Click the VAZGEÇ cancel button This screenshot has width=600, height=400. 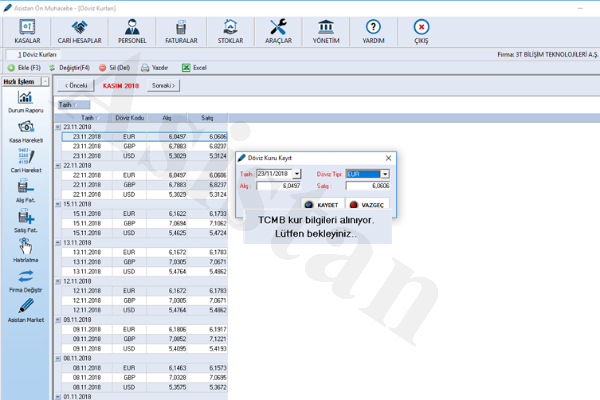(x=367, y=204)
